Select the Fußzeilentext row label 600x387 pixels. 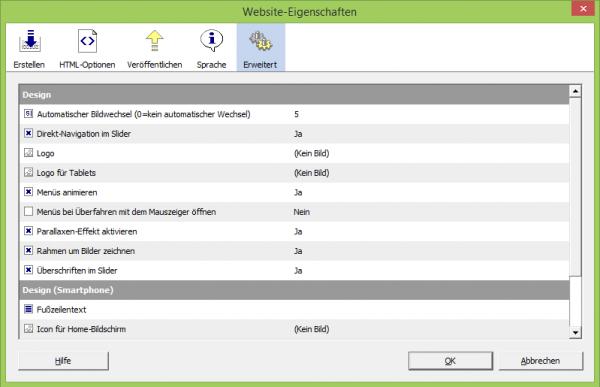(x=61, y=309)
